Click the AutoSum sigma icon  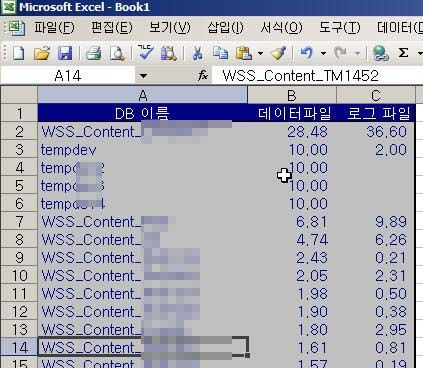click(x=403, y=53)
